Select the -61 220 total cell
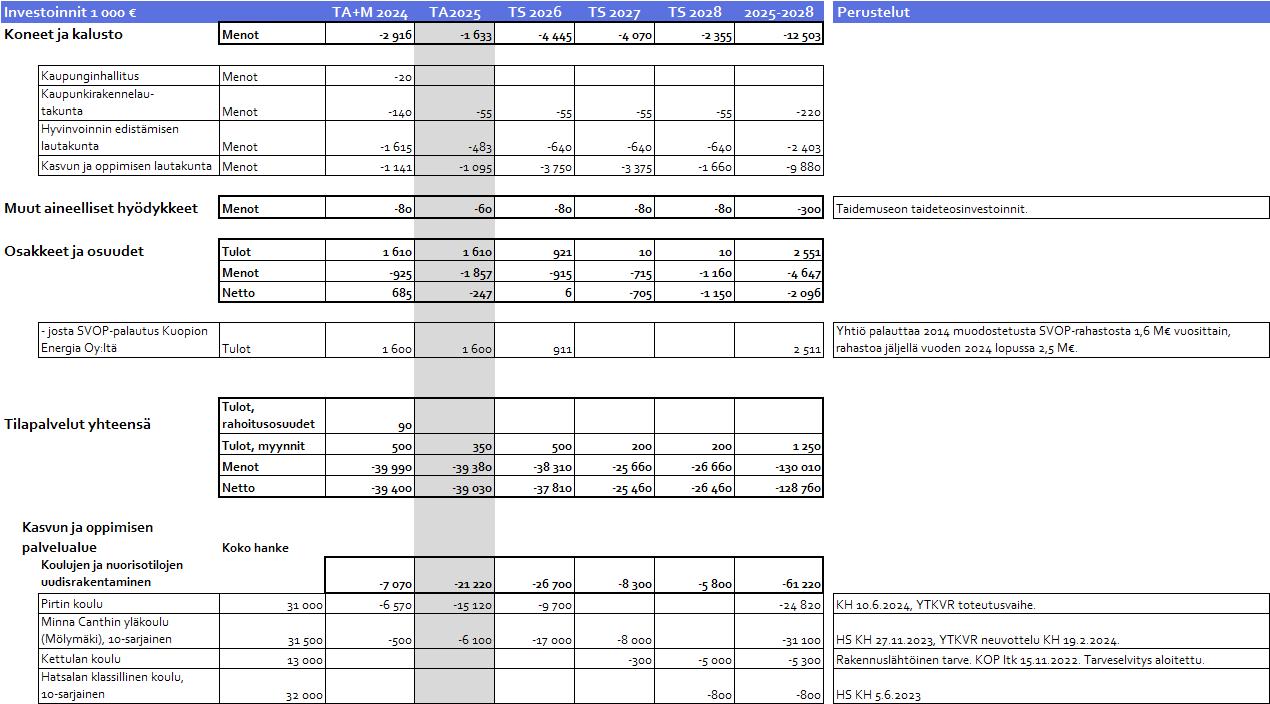 (779, 575)
